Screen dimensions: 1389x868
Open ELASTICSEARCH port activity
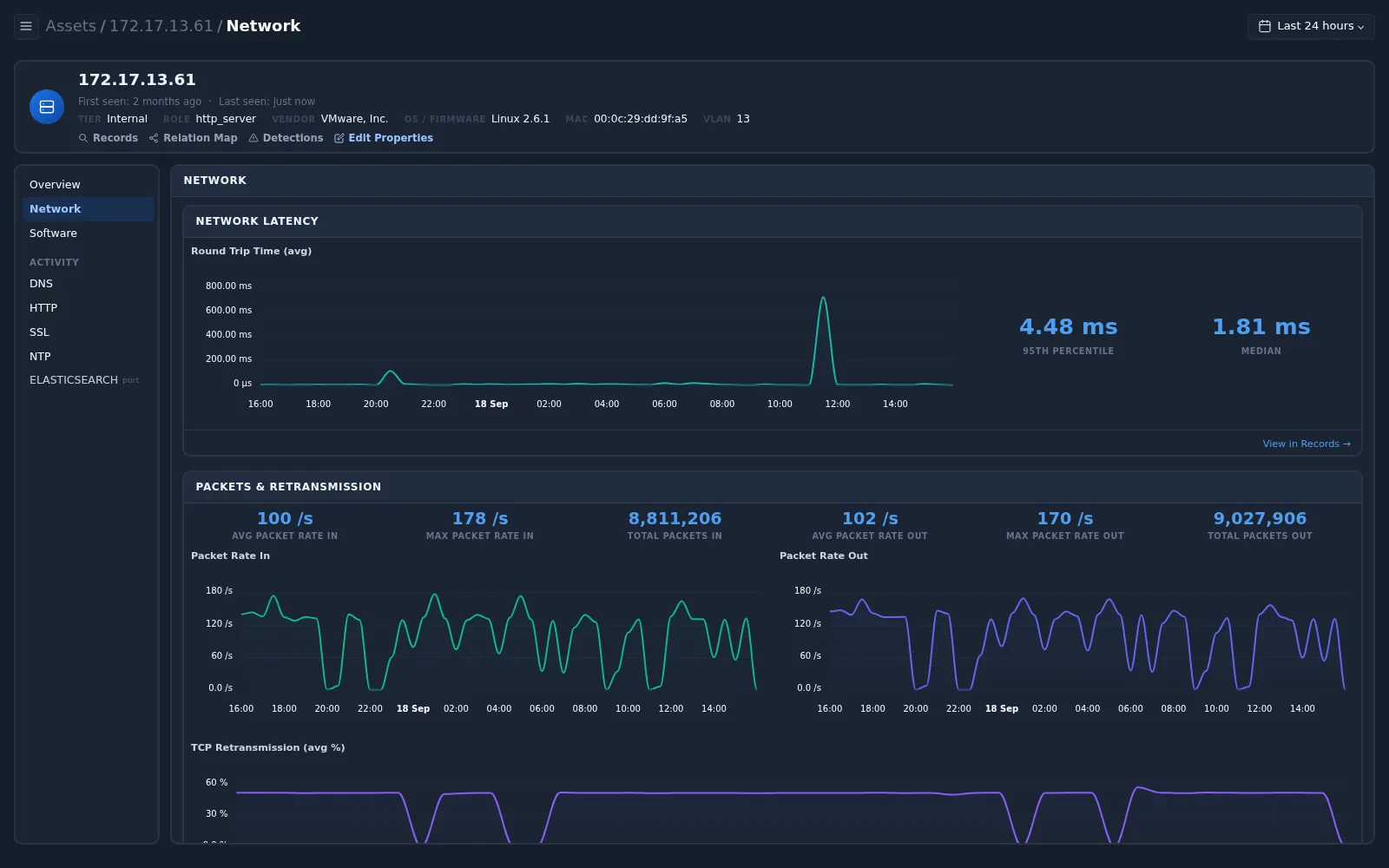89,380
